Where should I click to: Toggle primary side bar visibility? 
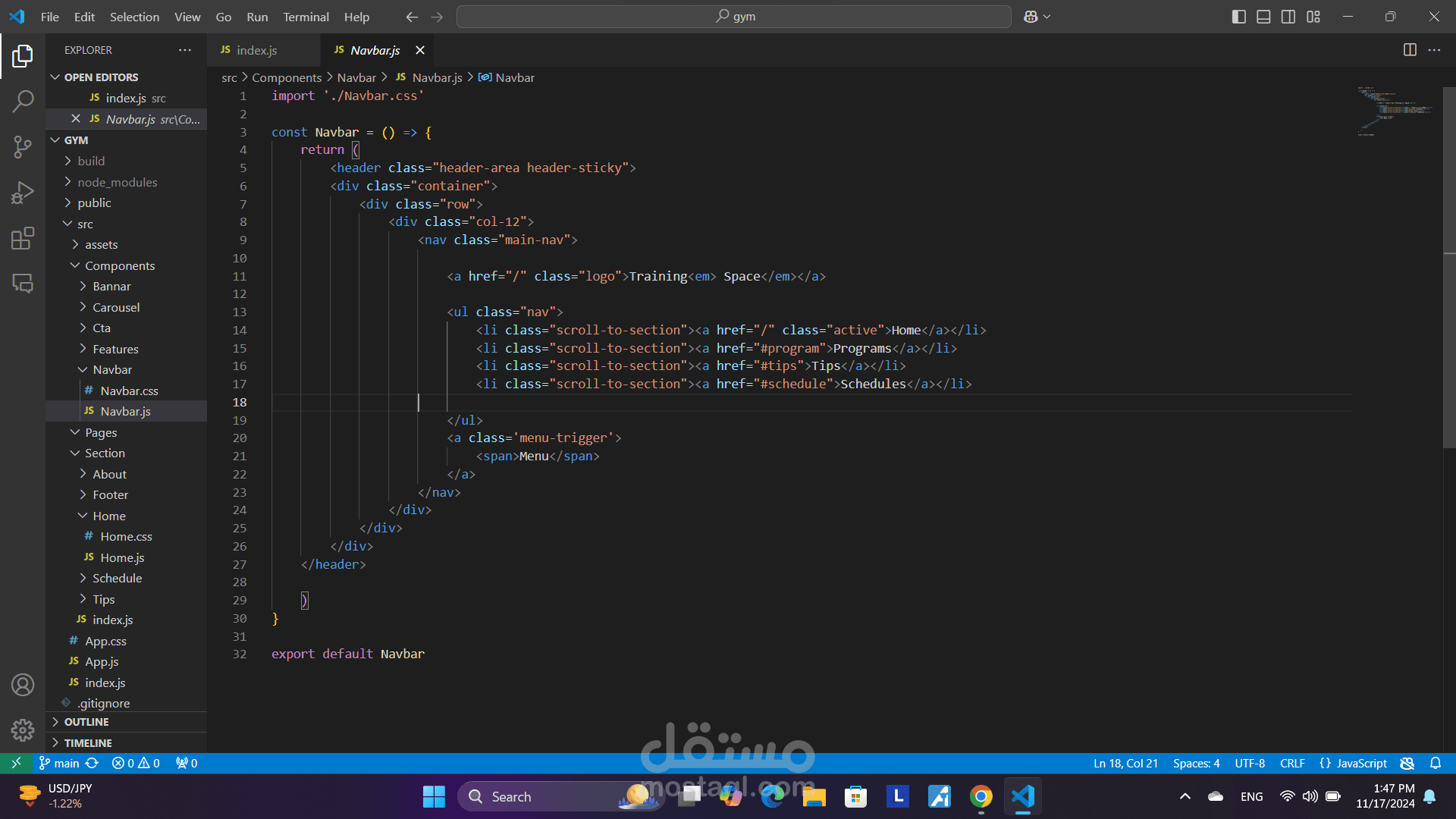pyautogui.click(x=1238, y=17)
